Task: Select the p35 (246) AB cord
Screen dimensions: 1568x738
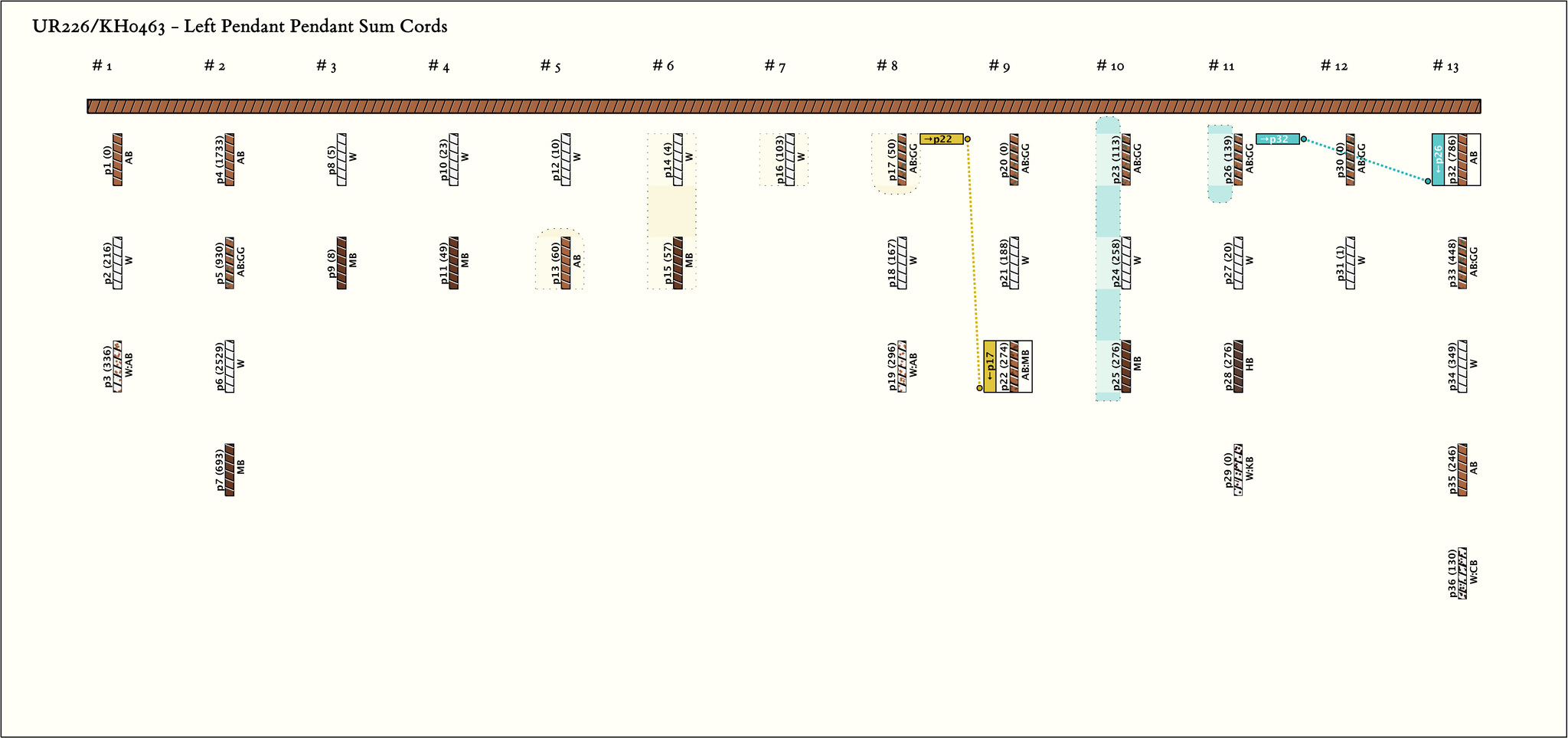Action: [x=1462, y=470]
